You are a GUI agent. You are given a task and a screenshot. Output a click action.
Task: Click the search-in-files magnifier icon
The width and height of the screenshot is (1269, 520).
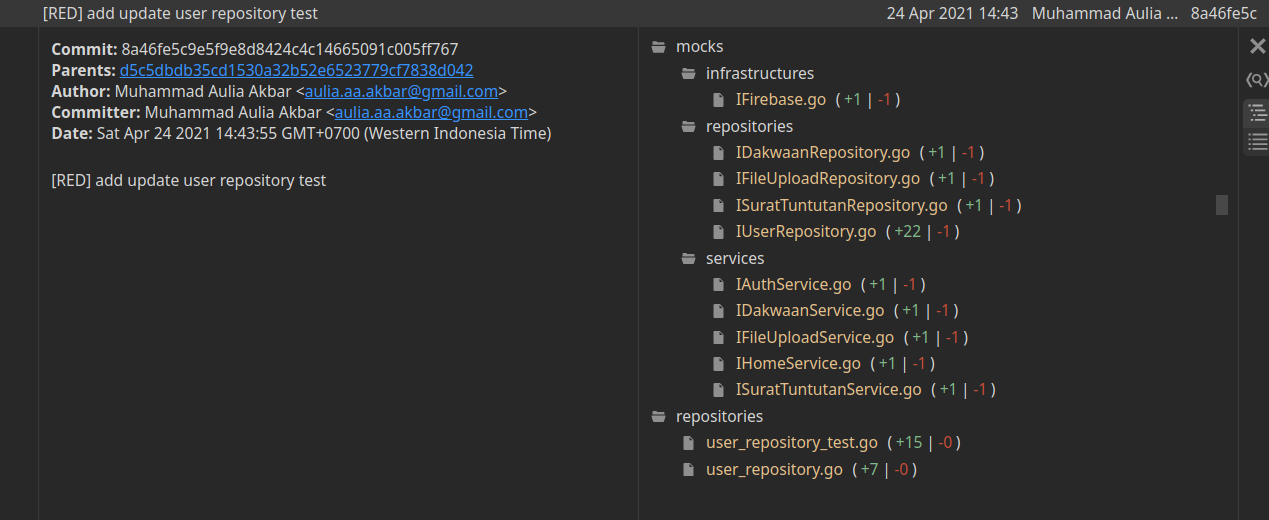tap(1256, 80)
